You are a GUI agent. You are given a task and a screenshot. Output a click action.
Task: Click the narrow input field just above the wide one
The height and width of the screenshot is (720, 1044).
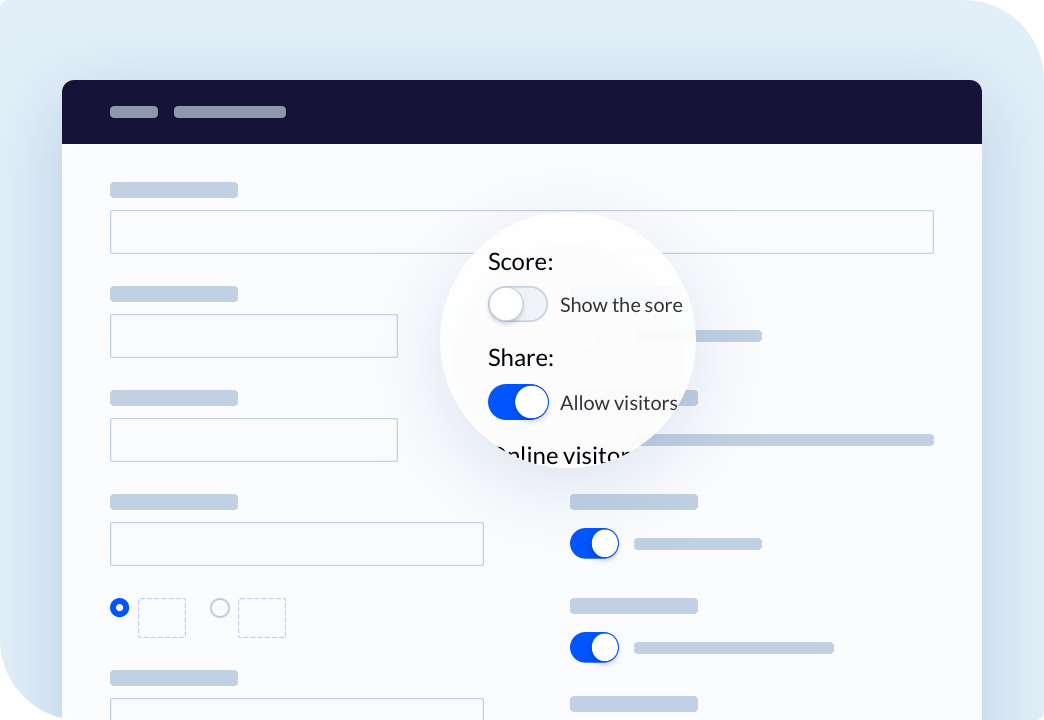pyautogui.click(x=254, y=440)
